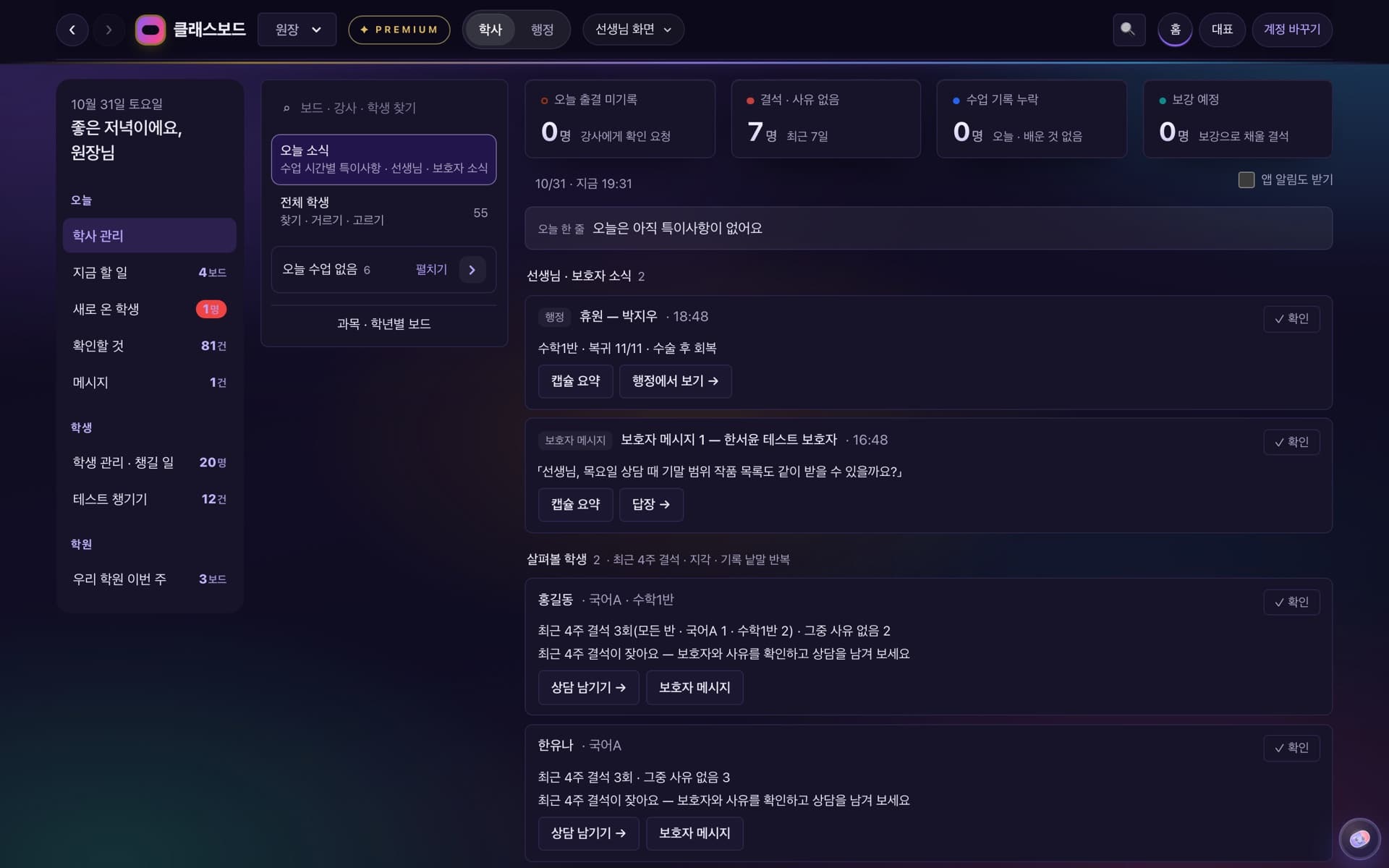Open 과목 · 학년별 보드

point(384,324)
